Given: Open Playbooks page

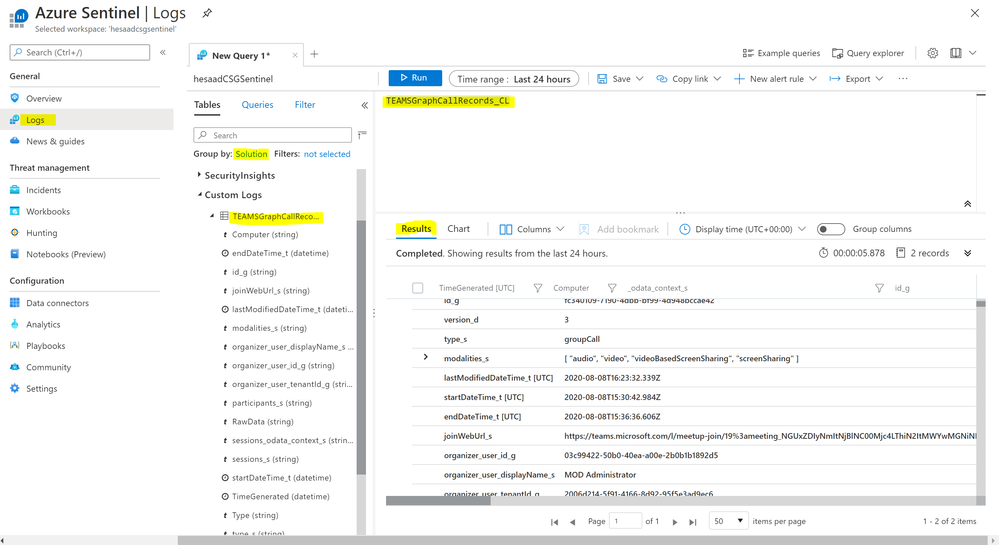Looking at the screenshot, I should [x=45, y=346].
